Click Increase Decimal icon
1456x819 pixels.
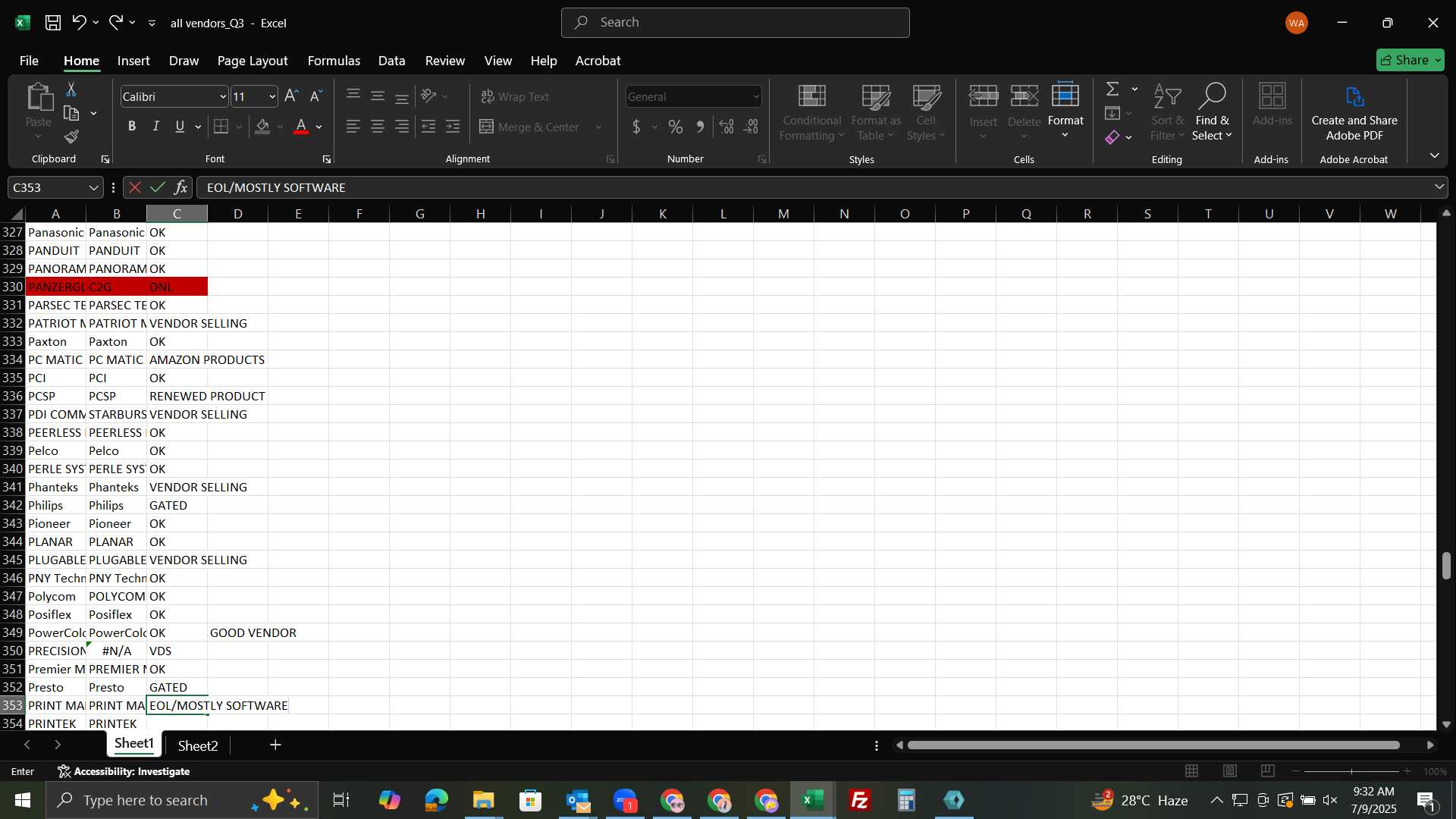(x=726, y=127)
